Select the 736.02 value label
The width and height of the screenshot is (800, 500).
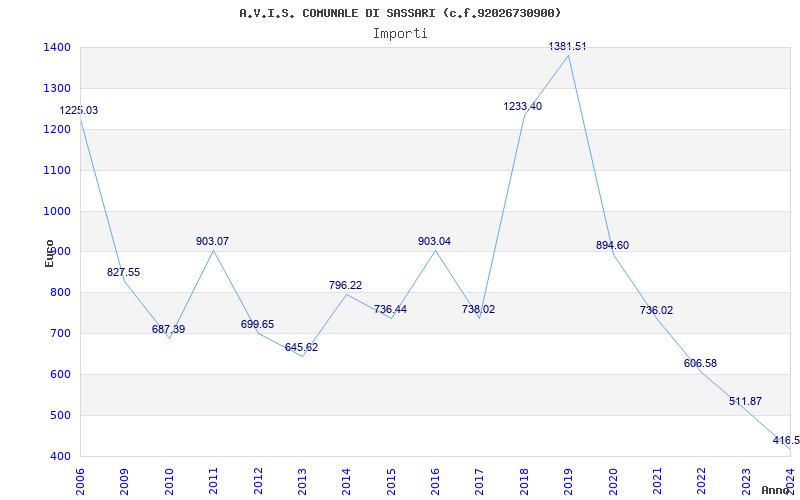(657, 310)
